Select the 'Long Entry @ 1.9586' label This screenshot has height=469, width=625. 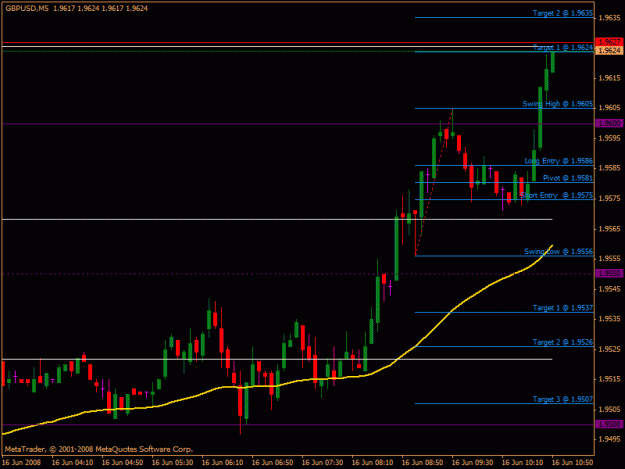click(x=558, y=161)
